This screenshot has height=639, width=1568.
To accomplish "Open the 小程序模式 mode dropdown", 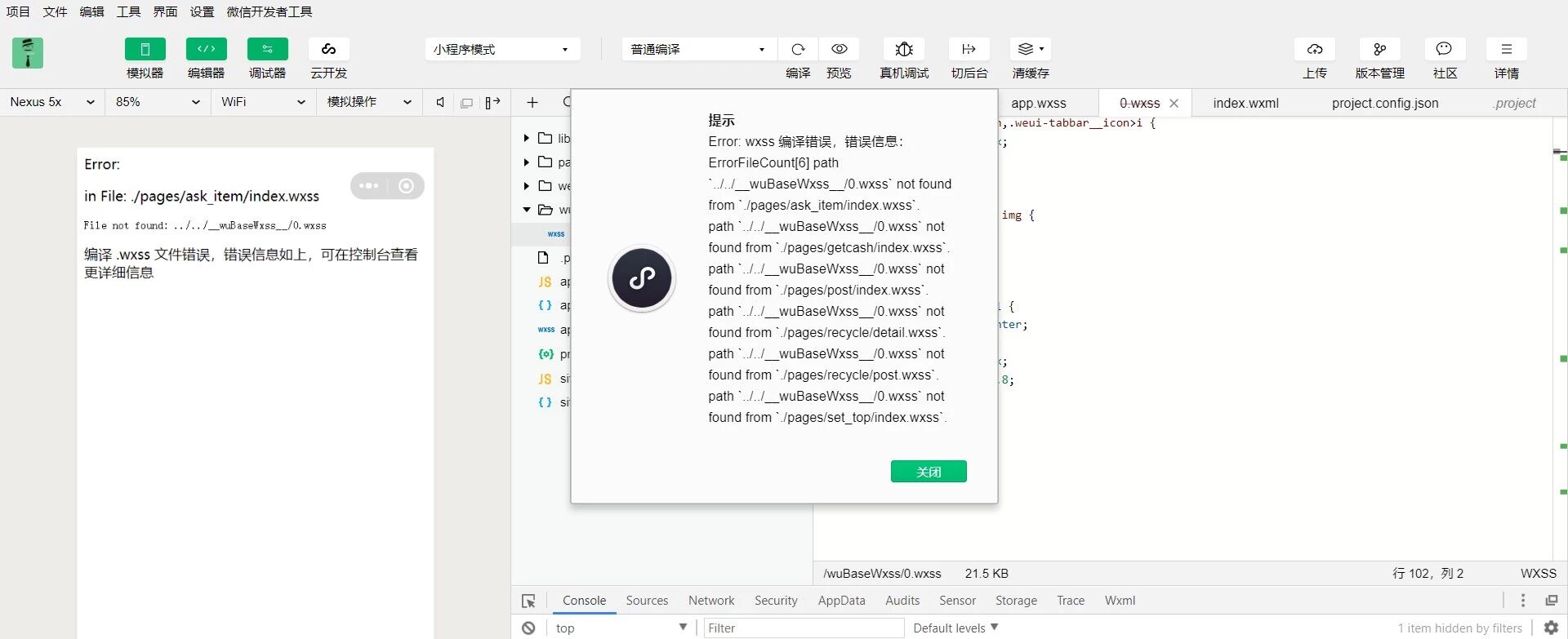I will point(501,50).
